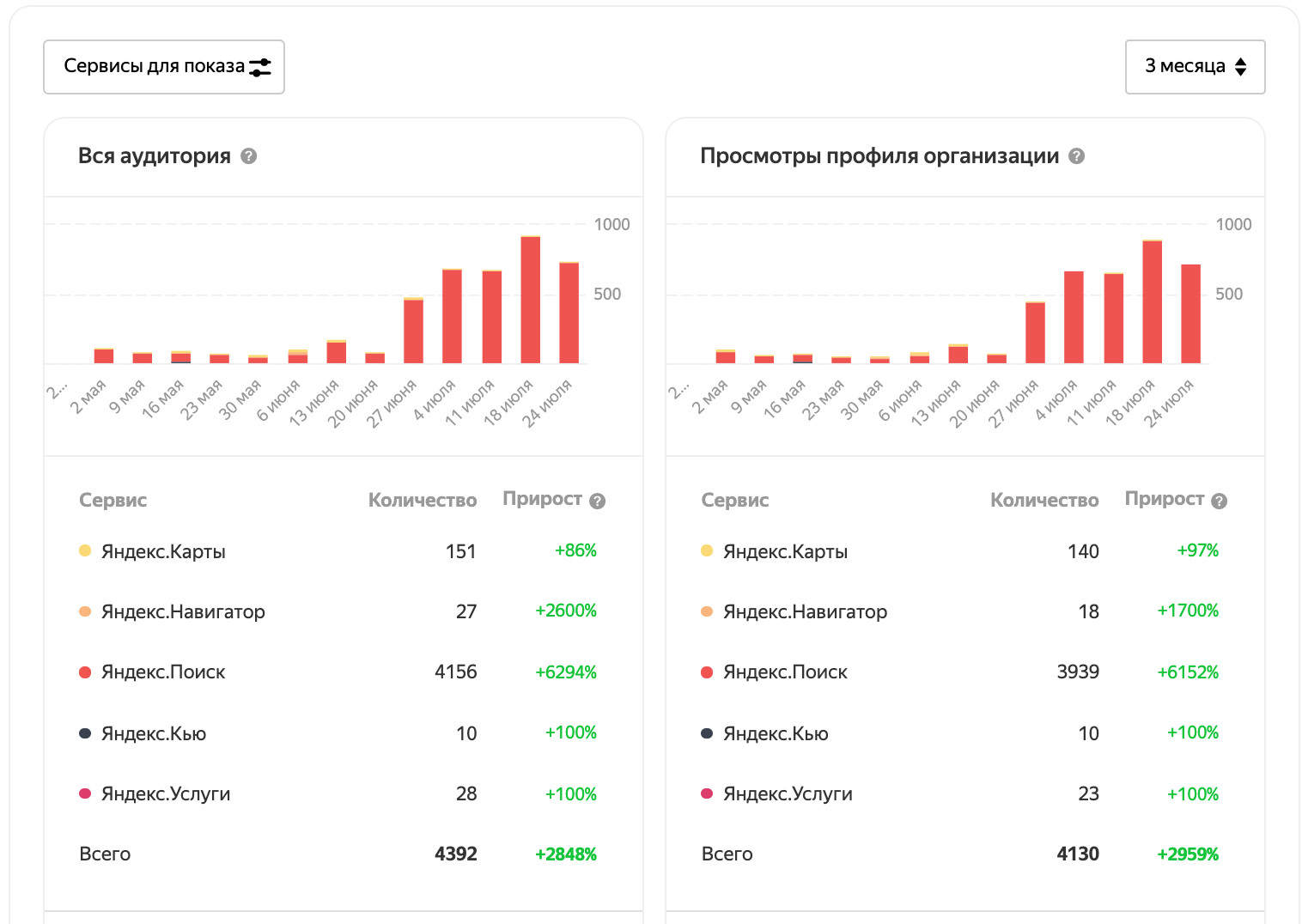Image resolution: width=1302 pixels, height=924 pixels.
Task: Click the 18 июля bar in audience chart
Action: pyautogui.click(x=531, y=300)
